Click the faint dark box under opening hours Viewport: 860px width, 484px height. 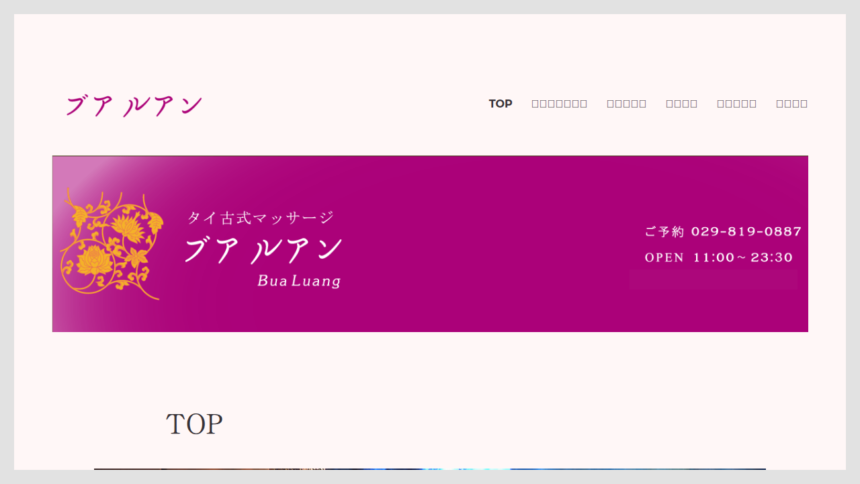click(x=713, y=279)
